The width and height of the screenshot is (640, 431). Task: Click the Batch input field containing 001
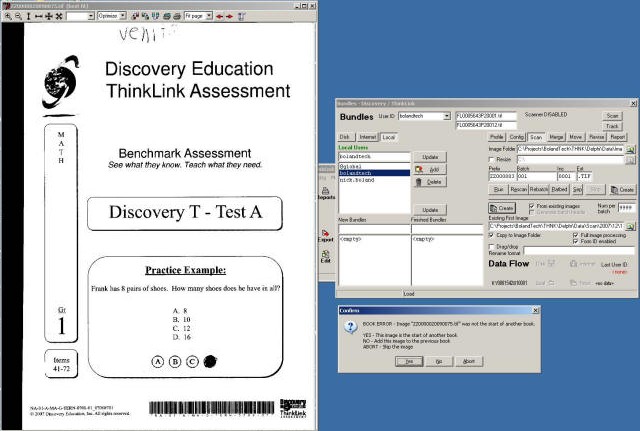pos(536,177)
